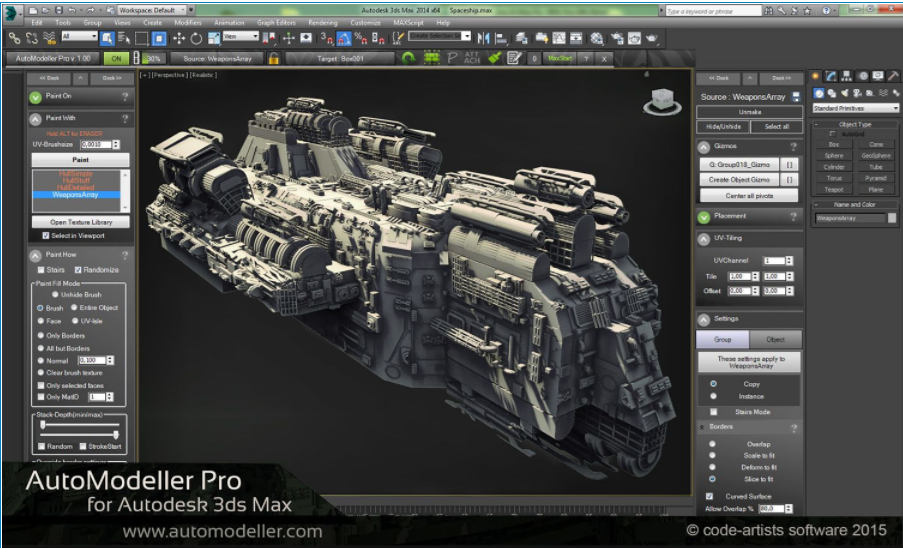Collapse the UV-Tiling section
The image size is (903, 548).
pyautogui.click(x=703, y=238)
